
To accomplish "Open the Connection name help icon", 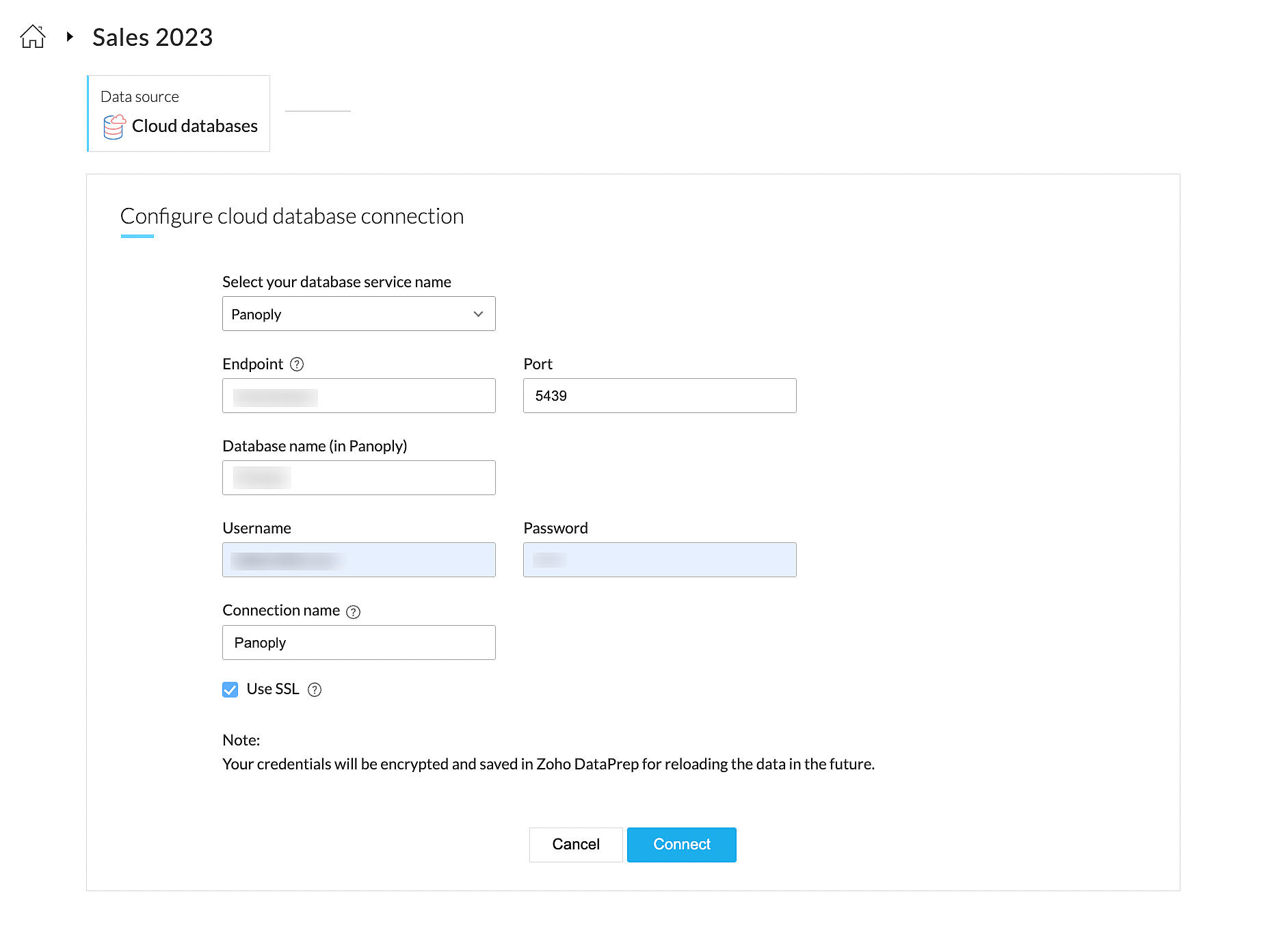I will [x=353, y=611].
